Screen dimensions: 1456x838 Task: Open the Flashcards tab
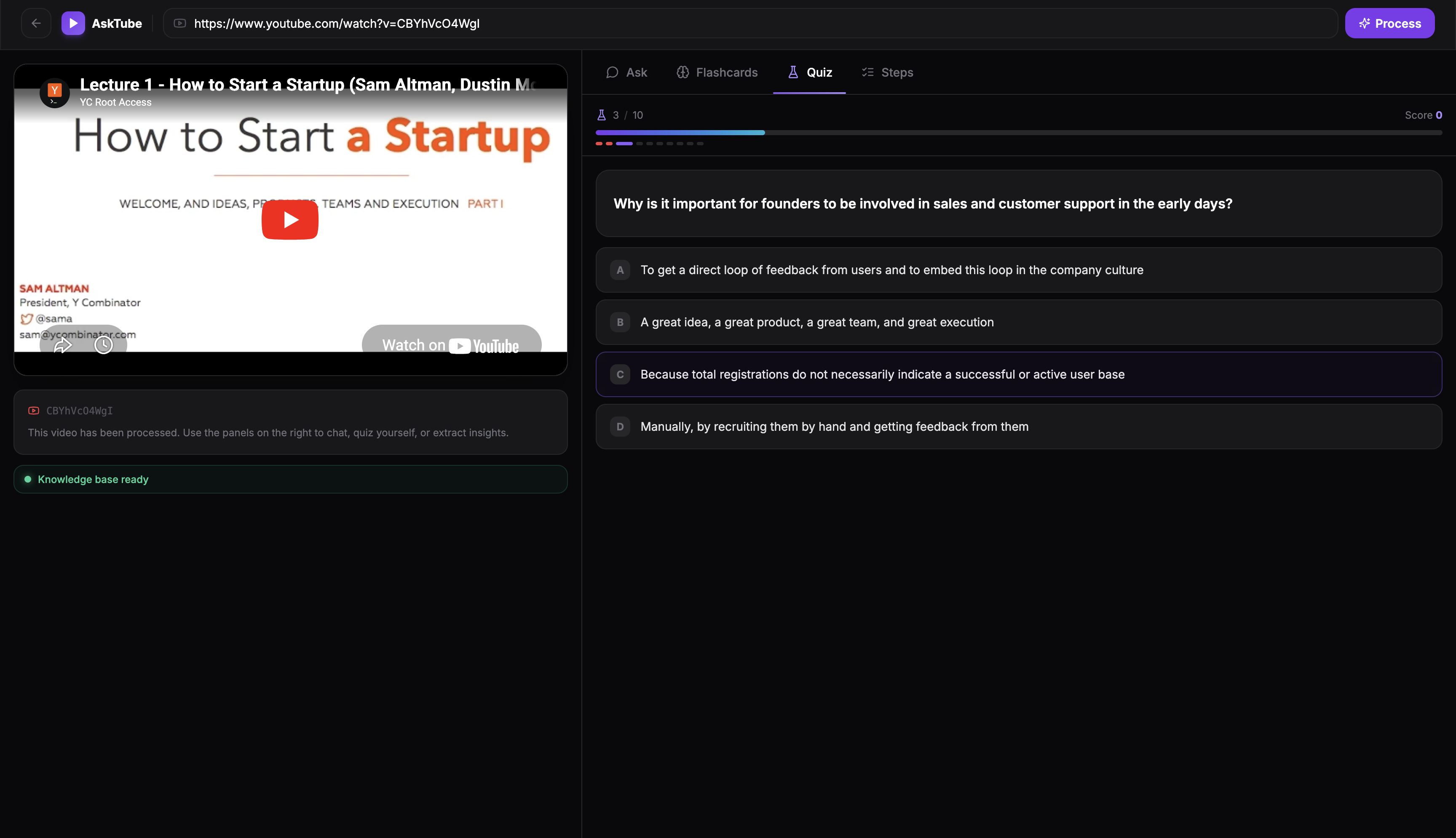pos(717,72)
